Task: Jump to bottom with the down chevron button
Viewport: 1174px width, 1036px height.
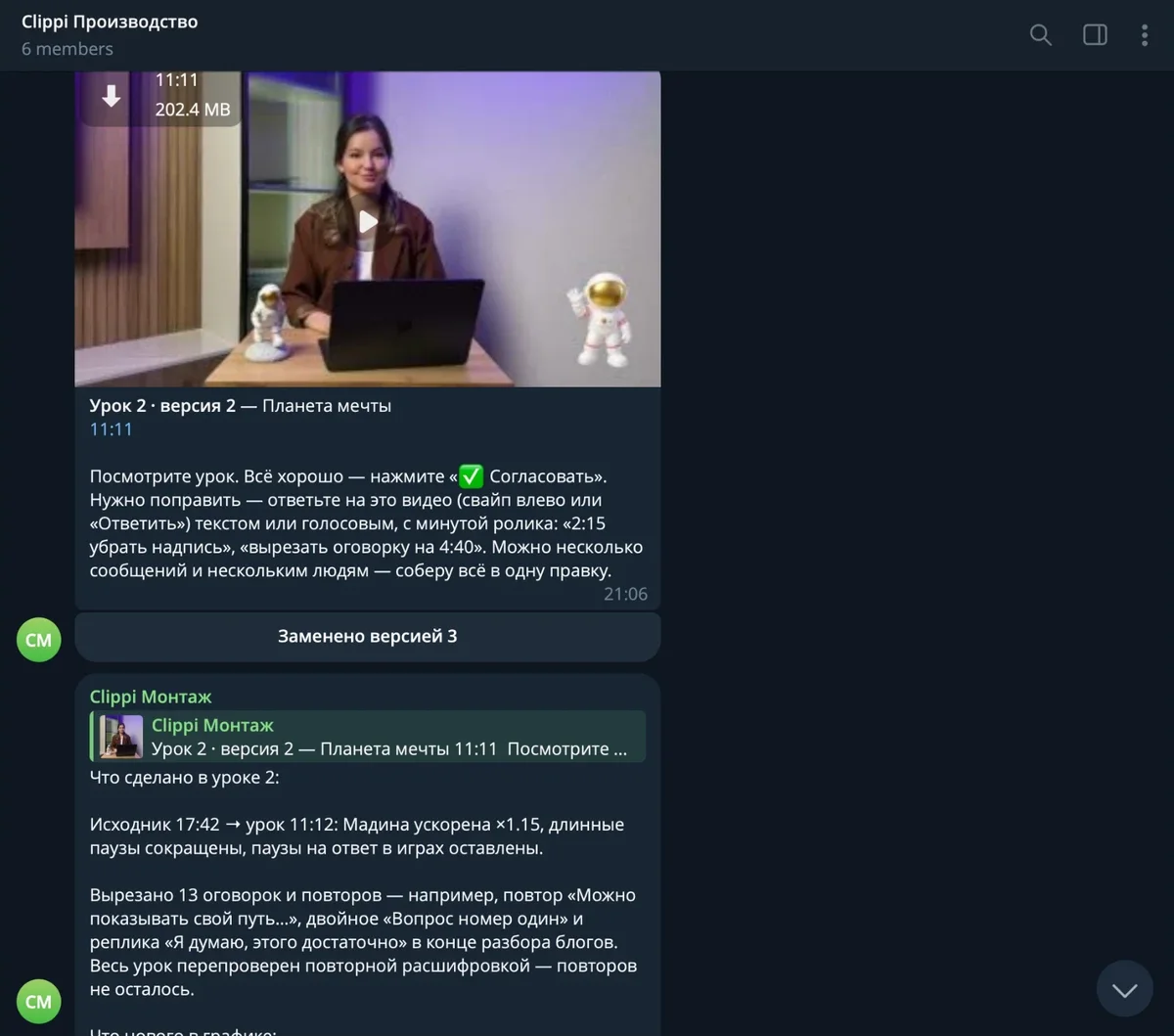Action: point(1125,990)
